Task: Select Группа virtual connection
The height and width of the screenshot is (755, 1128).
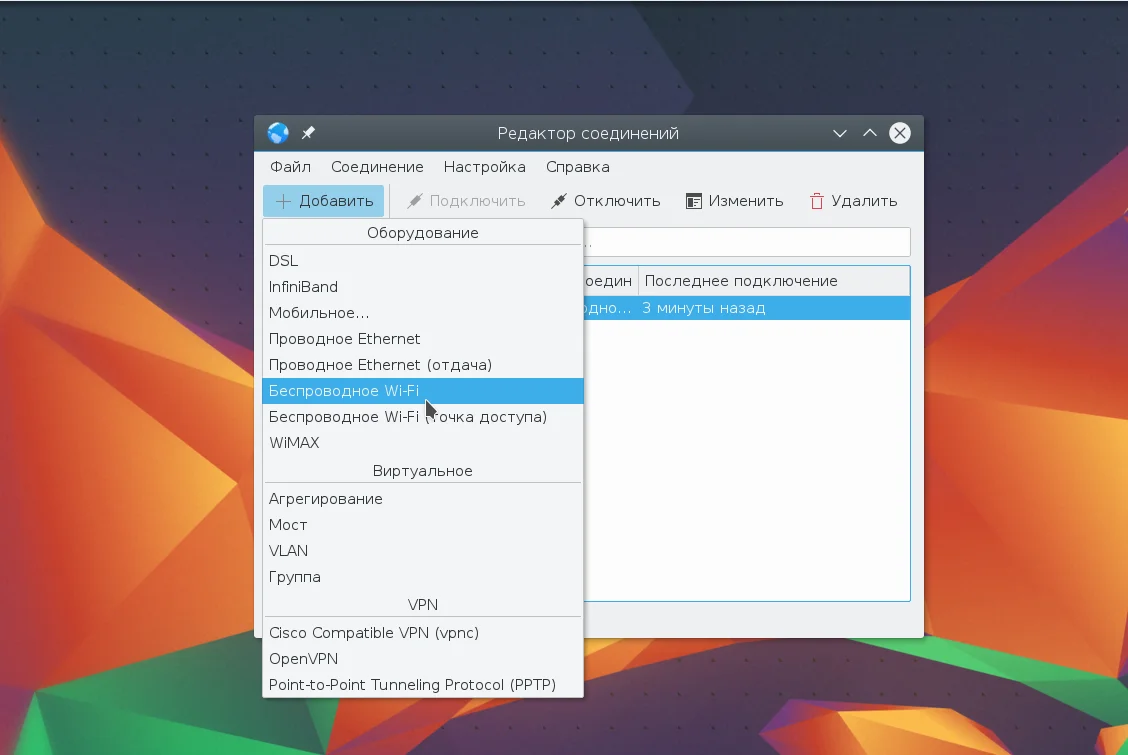Action: pyautogui.click(x=423, y=577)
